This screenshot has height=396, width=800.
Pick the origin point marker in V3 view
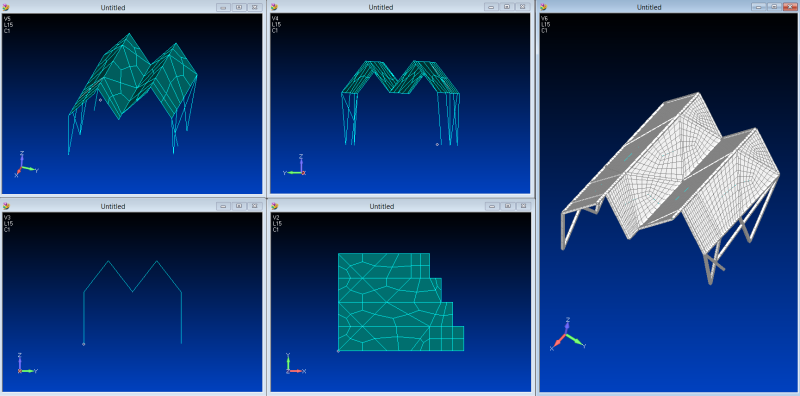click(x=84, y=344)
